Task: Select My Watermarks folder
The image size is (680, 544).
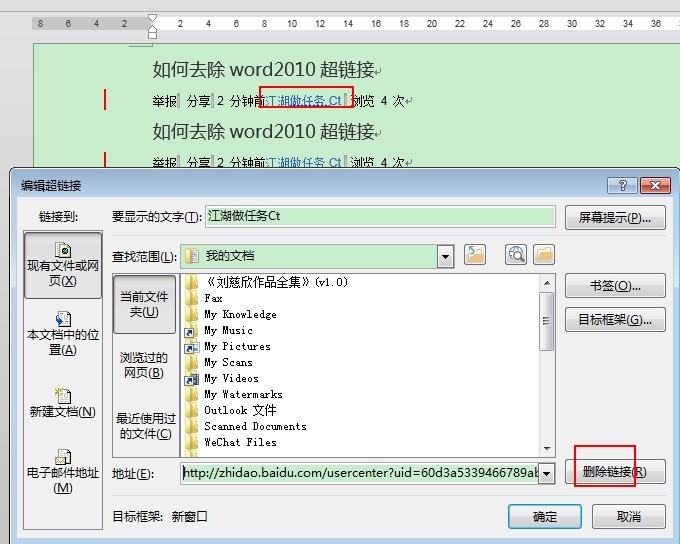Action: pyautogui.click(x=234, y=394)
